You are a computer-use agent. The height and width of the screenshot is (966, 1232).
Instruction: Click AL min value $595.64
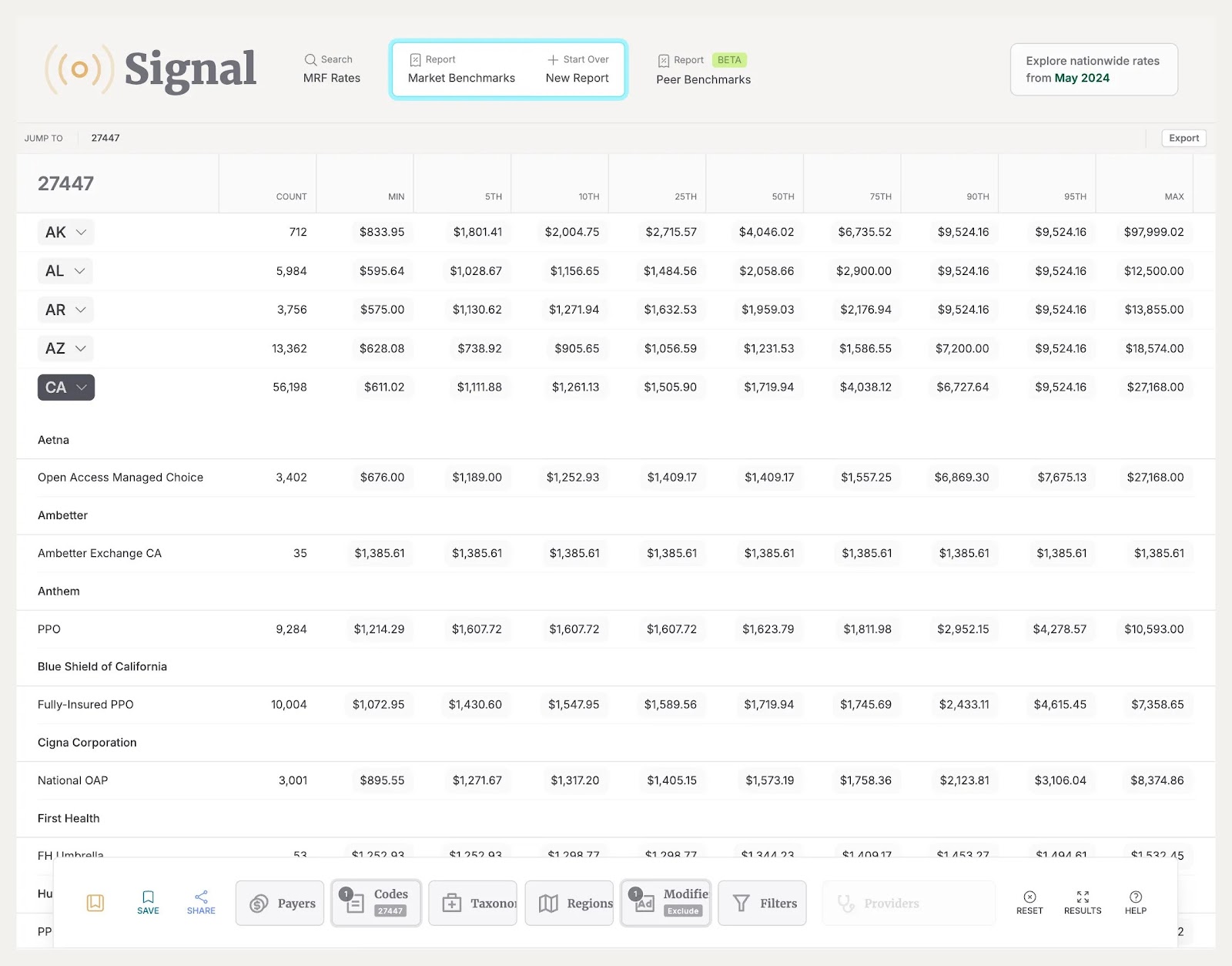tap(382, 271)
